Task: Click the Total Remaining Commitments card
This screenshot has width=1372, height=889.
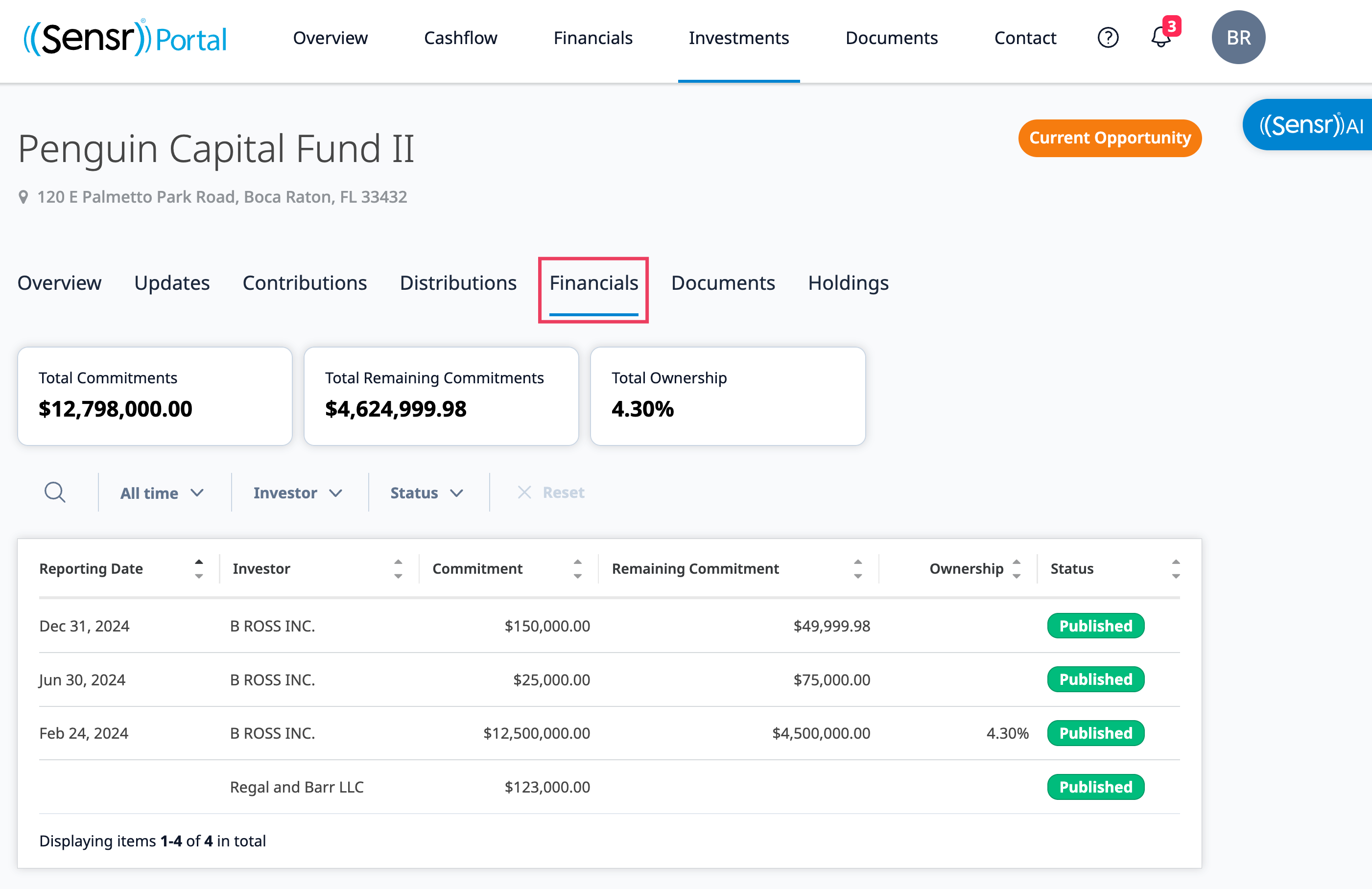Action: pyautogui.click(x=441, y=396)
